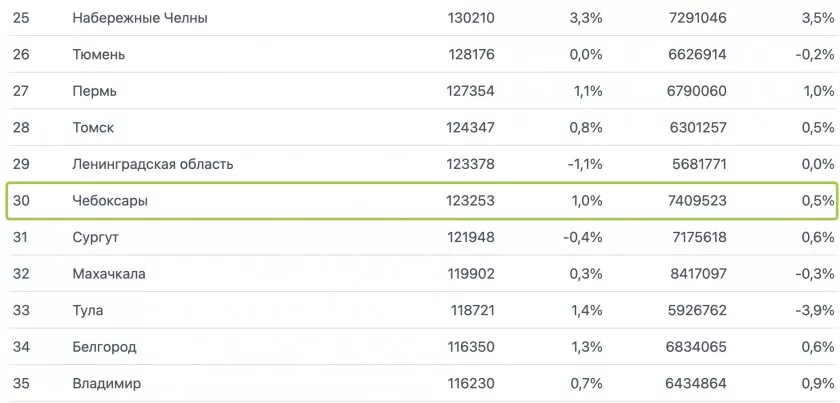Click rank number 35 beside Владимир
Viewport: 840px width, 403px height.
point(21,383)
